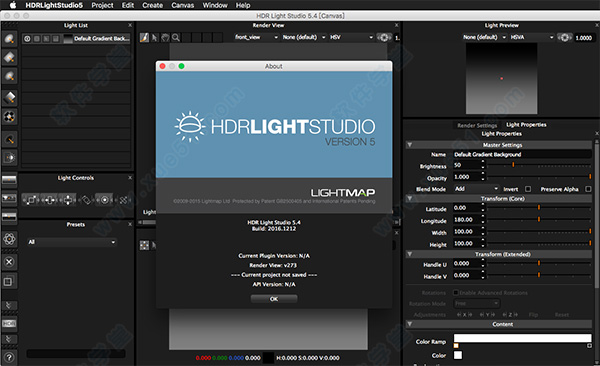Add the third round light in left toolbar

9,77
